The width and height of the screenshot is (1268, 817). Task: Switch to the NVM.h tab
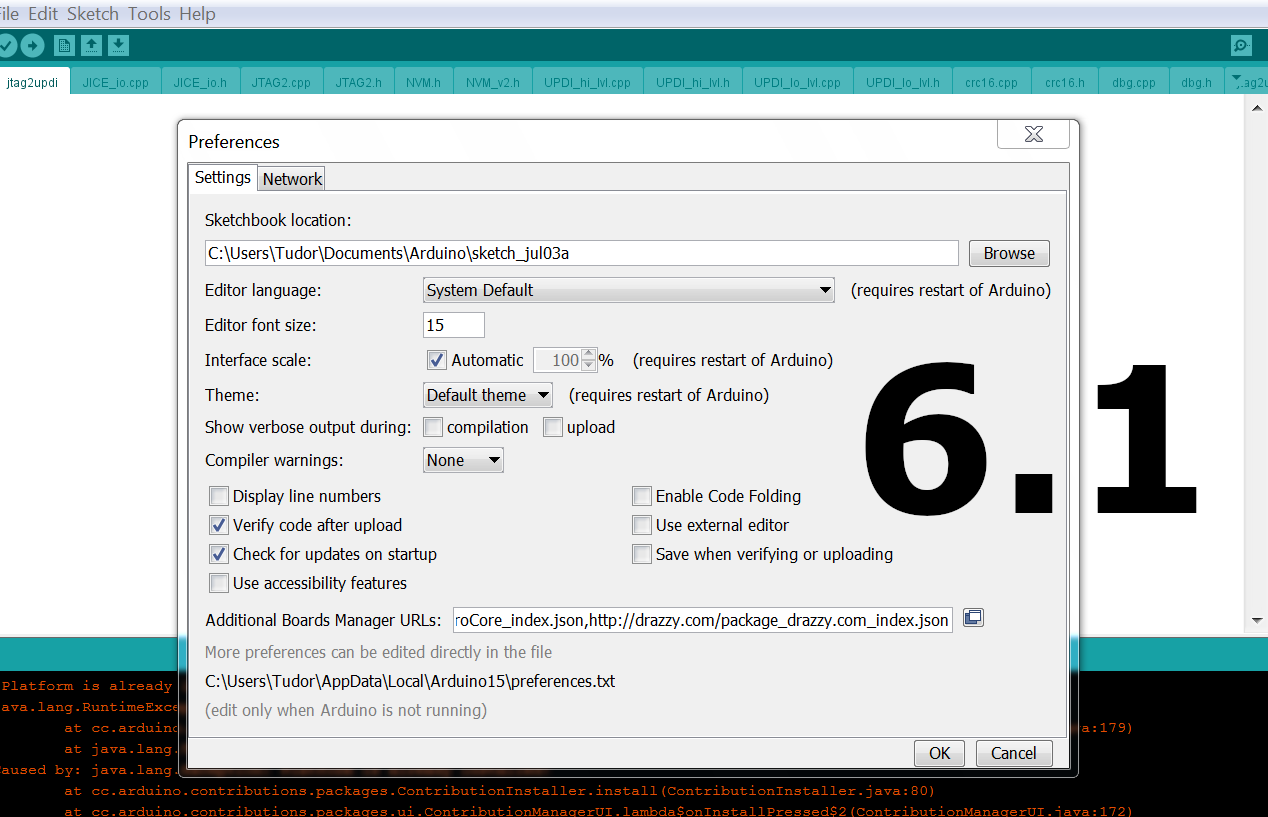point(424,82)
